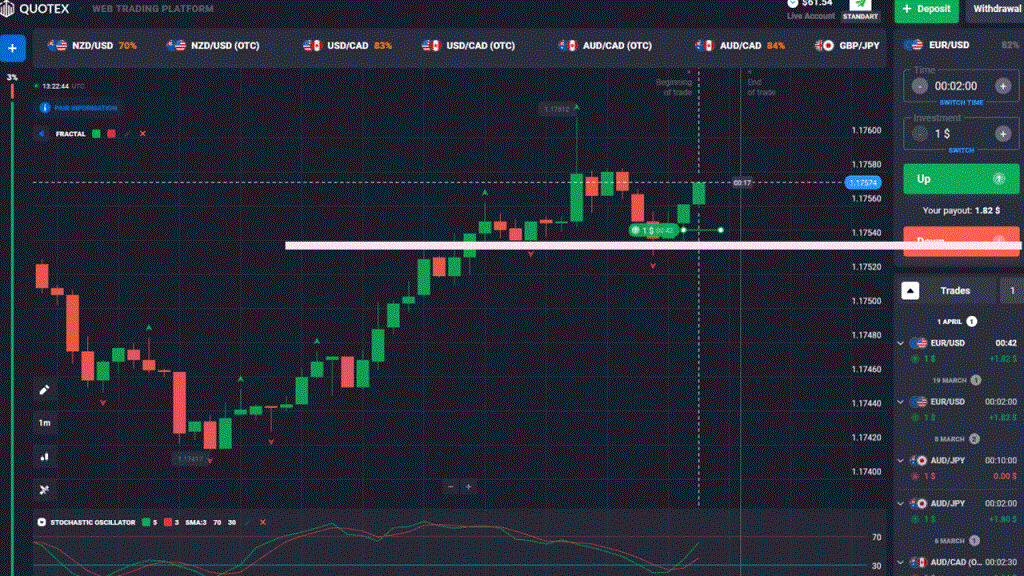
Task: Remove the Fractal indicator
Action: pos(142,134)
